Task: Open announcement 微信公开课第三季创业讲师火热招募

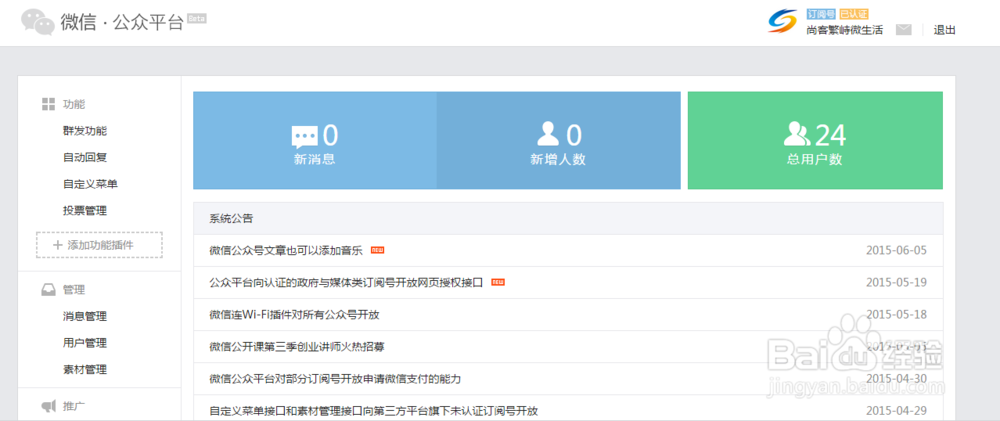Action: [297, 346]
